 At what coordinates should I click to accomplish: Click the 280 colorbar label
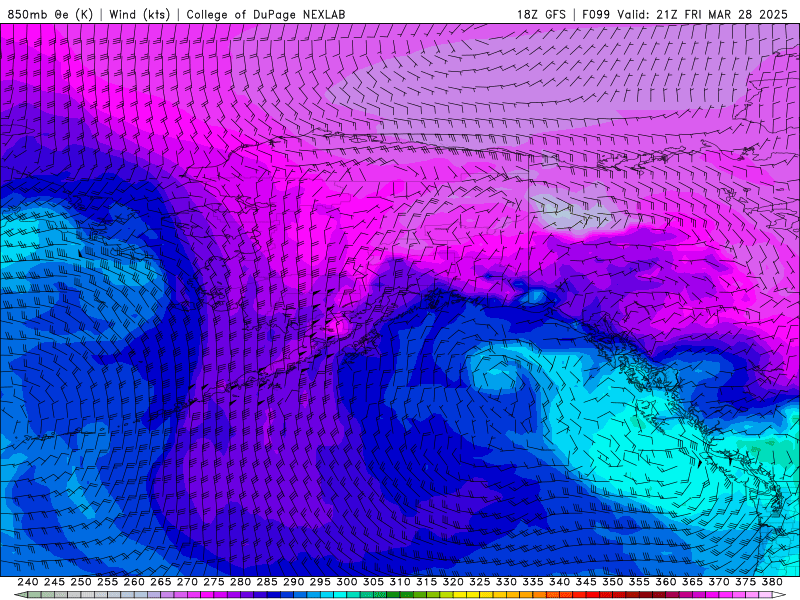click(x=240, y=582)
